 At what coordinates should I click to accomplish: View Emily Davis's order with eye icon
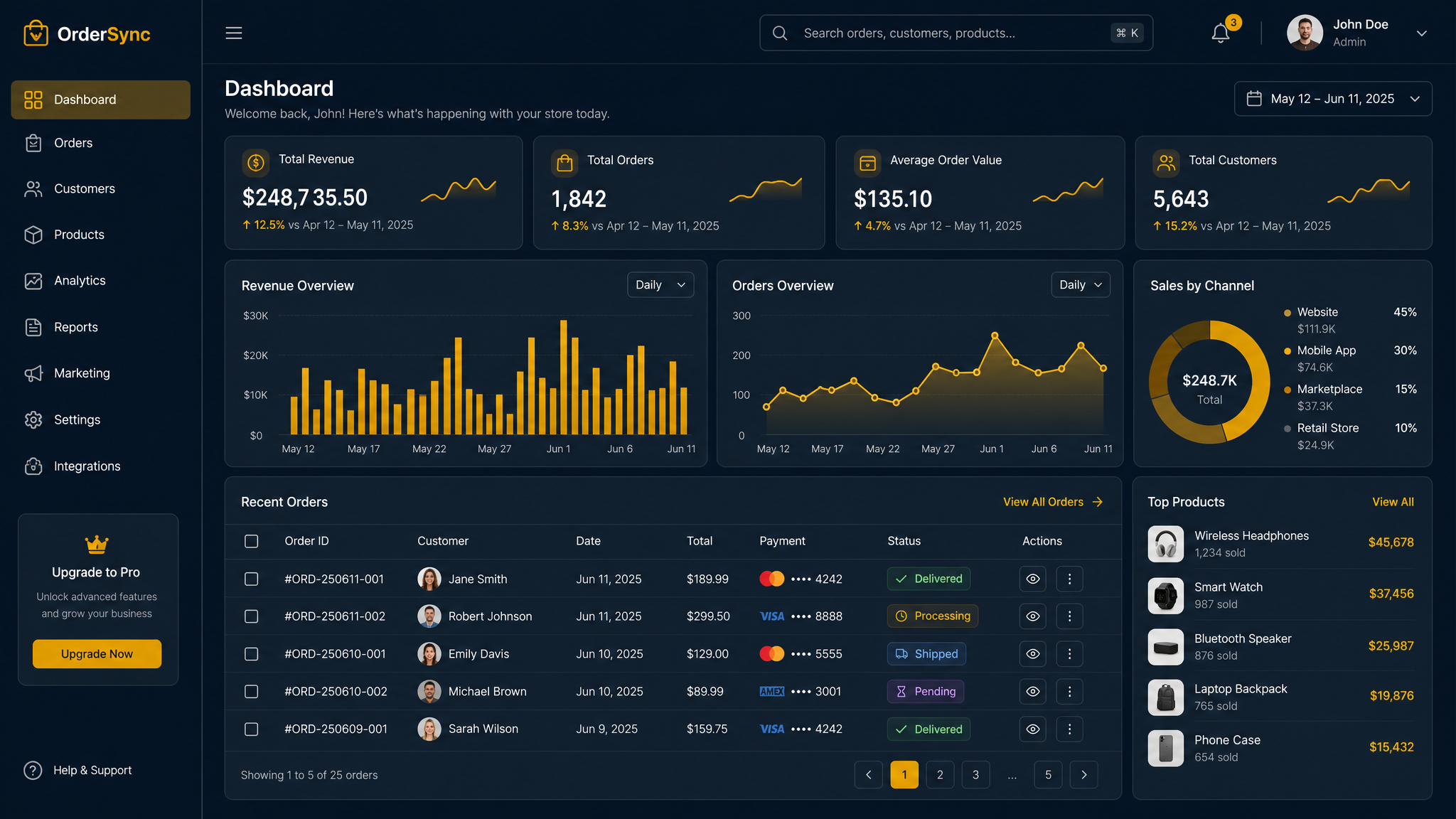click(1033, 654)
